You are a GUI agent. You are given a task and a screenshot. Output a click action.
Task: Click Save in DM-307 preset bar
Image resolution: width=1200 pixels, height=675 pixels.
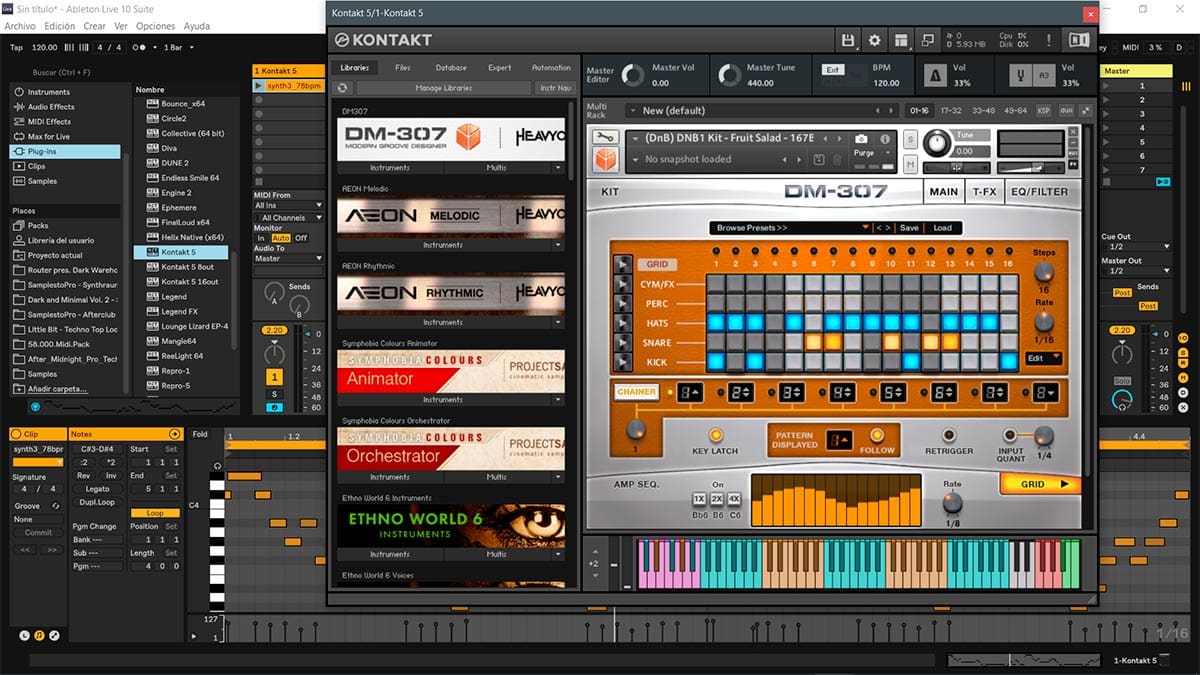[909, 228]
